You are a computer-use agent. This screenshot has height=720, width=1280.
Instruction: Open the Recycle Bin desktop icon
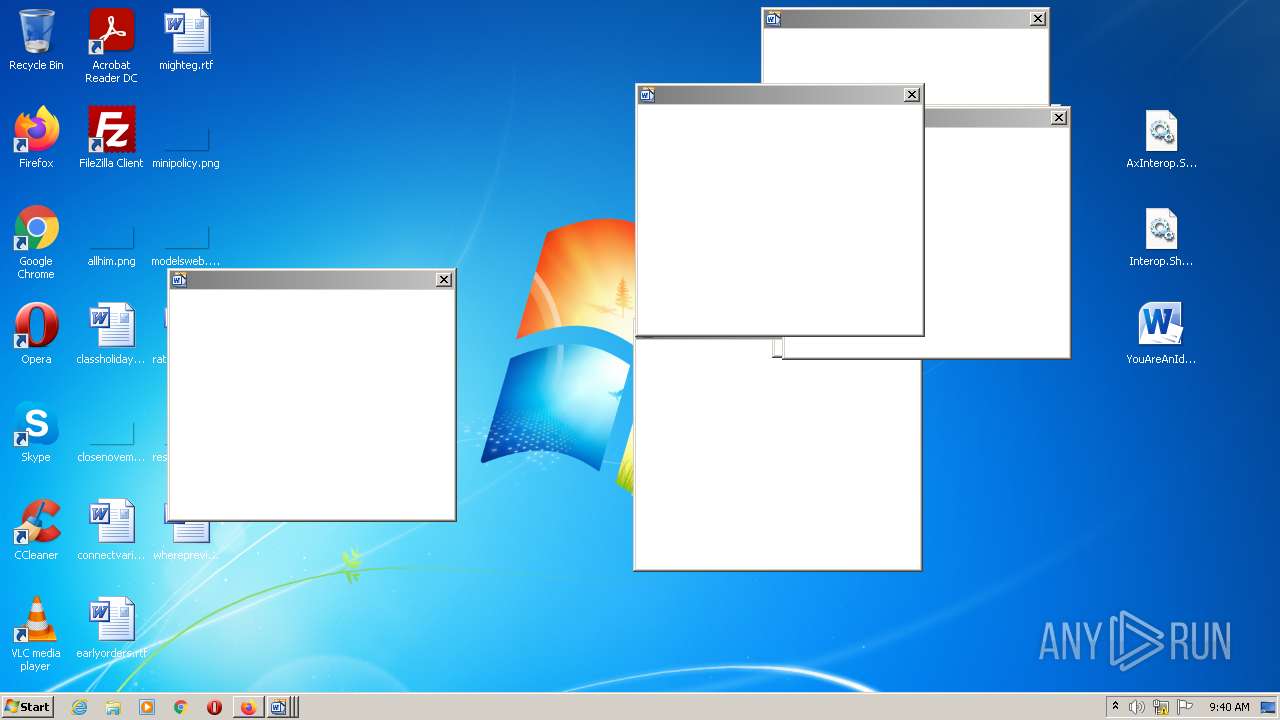click(36, 40)
